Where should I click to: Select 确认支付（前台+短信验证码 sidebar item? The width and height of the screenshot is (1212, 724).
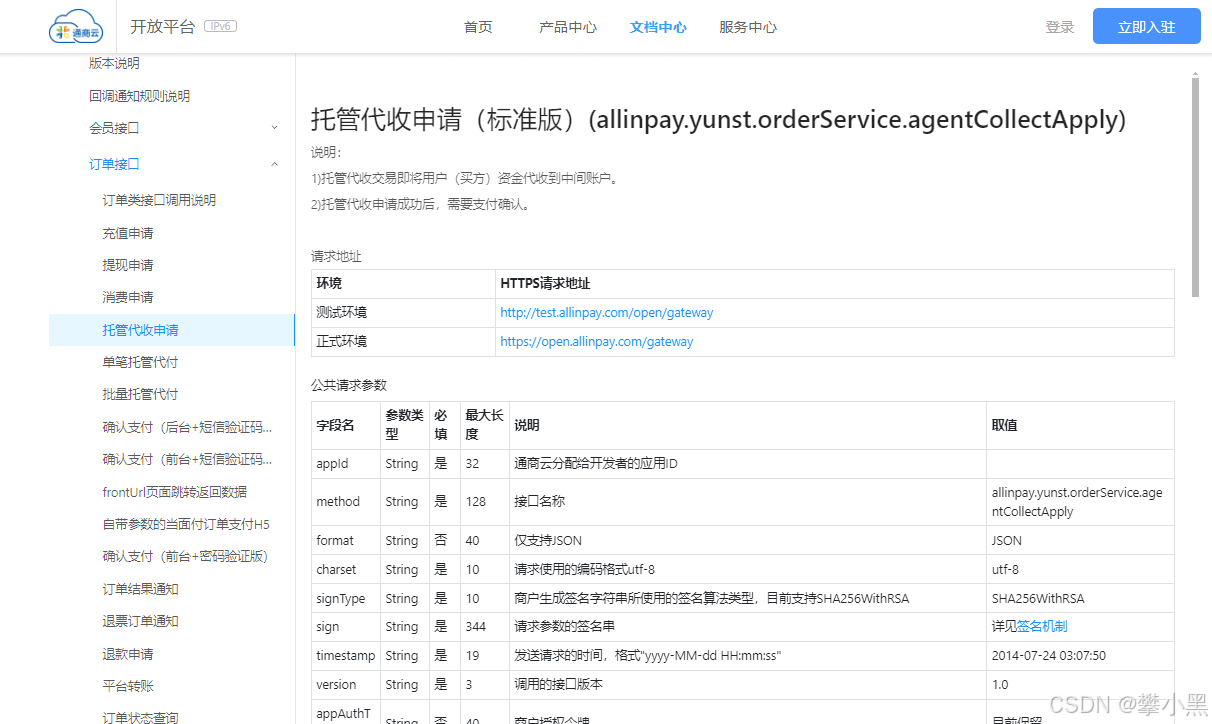click(187, 459)
